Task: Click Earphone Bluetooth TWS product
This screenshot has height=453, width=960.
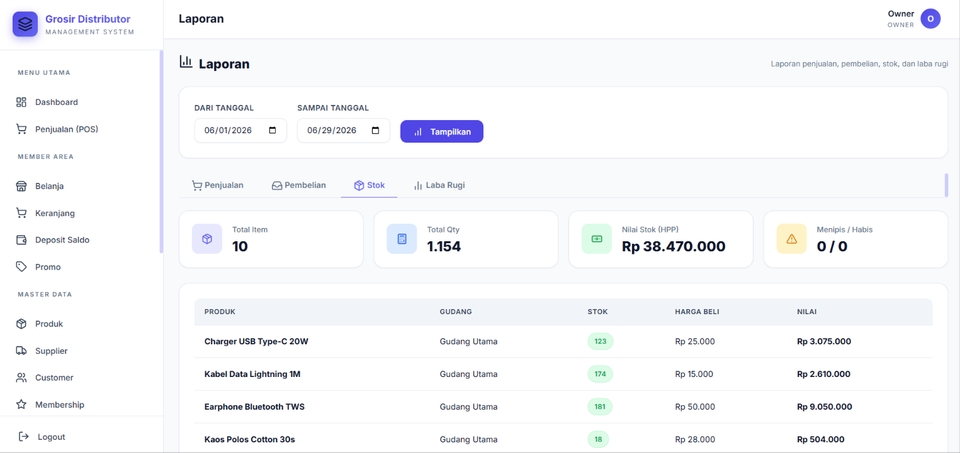Action: [x=254, y=406]
